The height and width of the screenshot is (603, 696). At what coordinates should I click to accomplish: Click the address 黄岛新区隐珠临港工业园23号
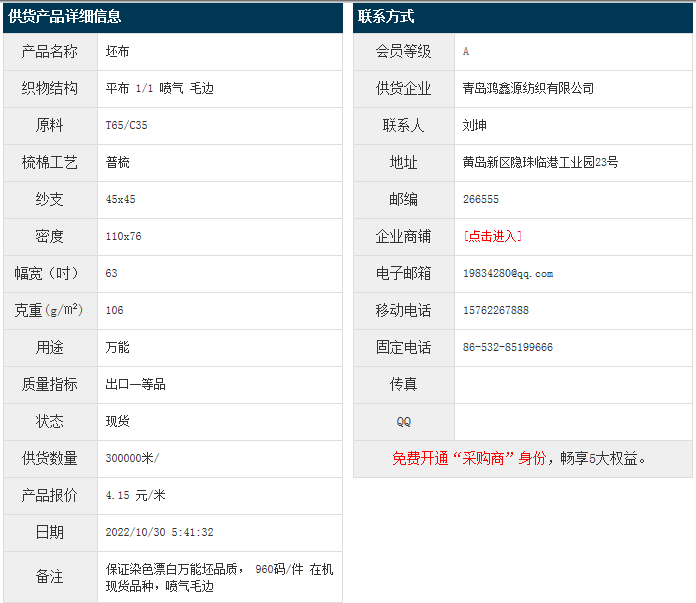(540, 162)
